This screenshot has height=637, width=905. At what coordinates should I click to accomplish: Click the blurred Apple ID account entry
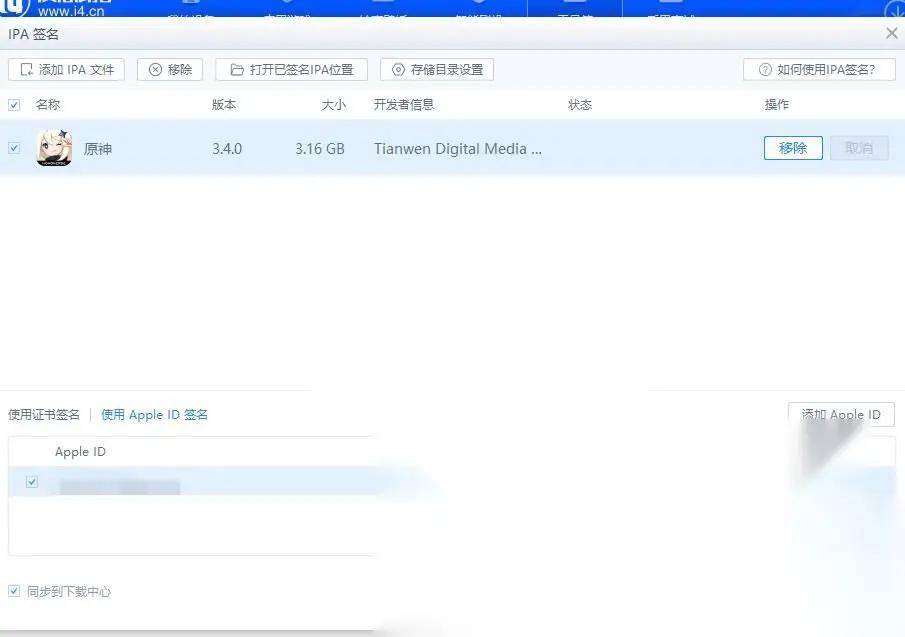120,487
